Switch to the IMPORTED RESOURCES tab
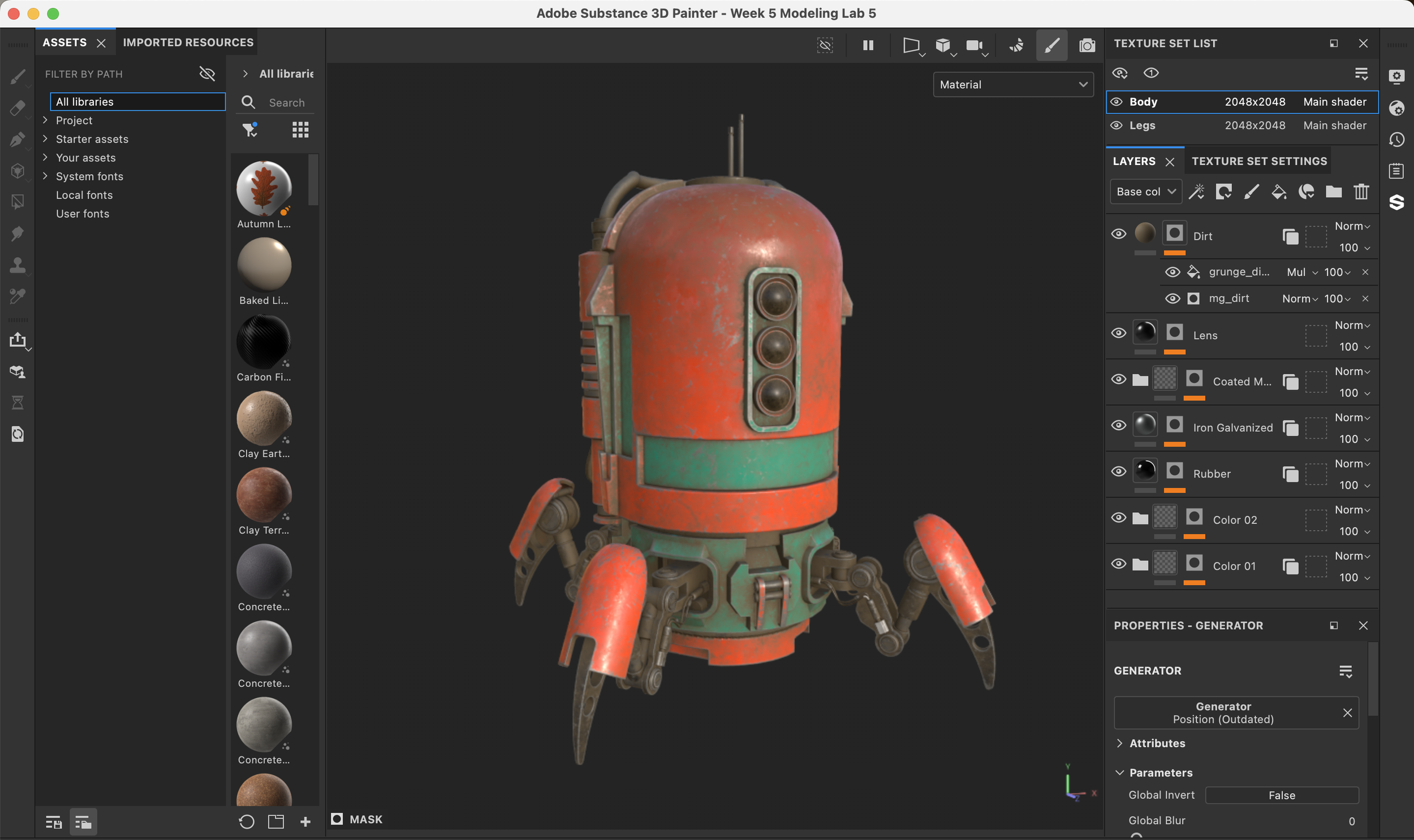This screenshot has height=840, width=1414. 187,42
